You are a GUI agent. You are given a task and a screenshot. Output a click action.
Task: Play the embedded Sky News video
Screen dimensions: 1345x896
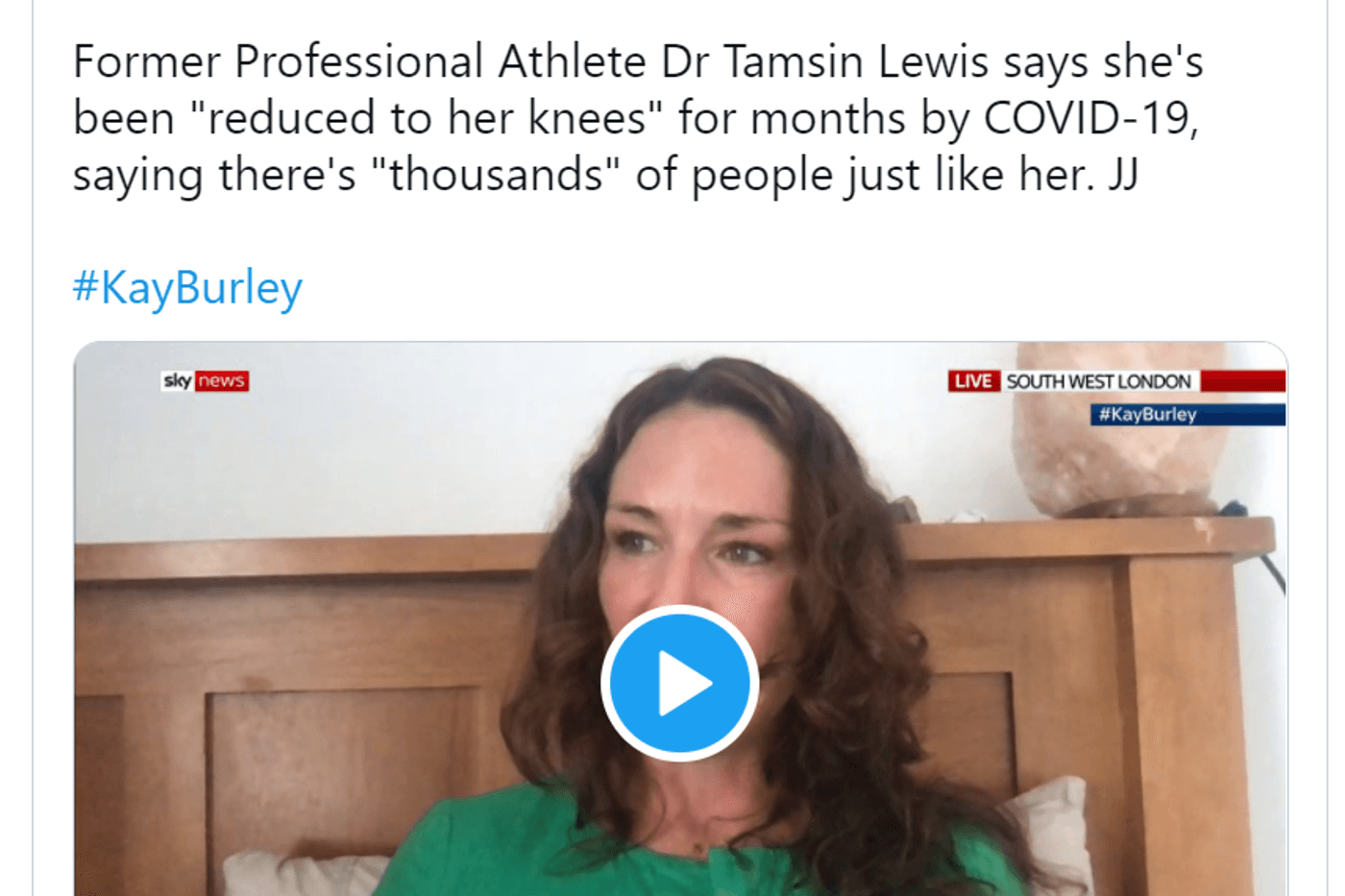(680, 683)
